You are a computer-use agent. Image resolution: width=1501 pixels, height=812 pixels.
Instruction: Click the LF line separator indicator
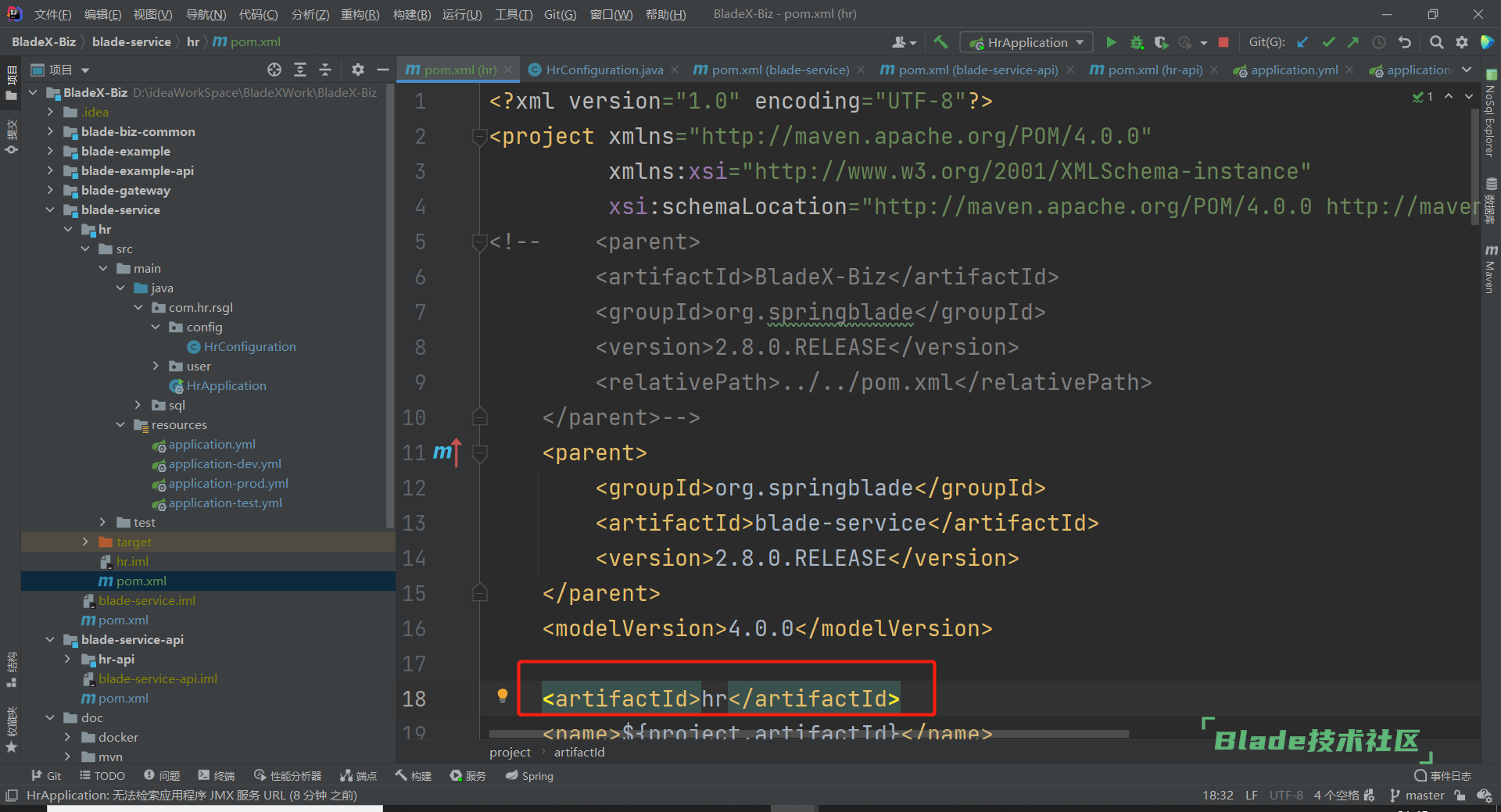(x=1252, y=795)
